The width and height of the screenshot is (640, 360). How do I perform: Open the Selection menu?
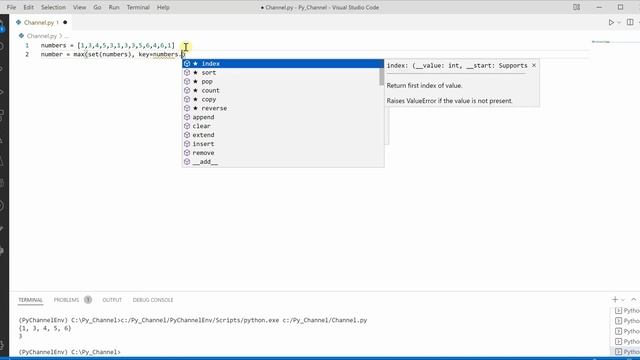[x=53, y=7]
